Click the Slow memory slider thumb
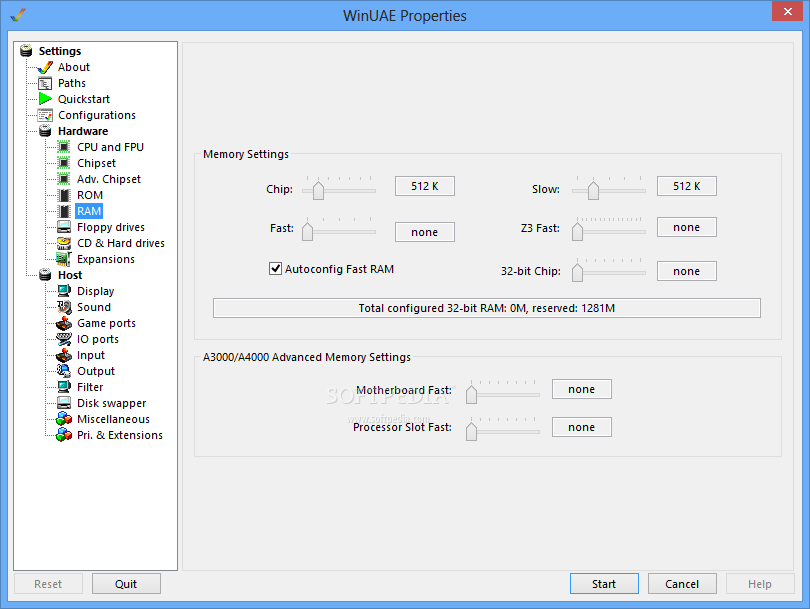Image resolution: width=810 pixels, height=609 pixels. click(593, 190)
